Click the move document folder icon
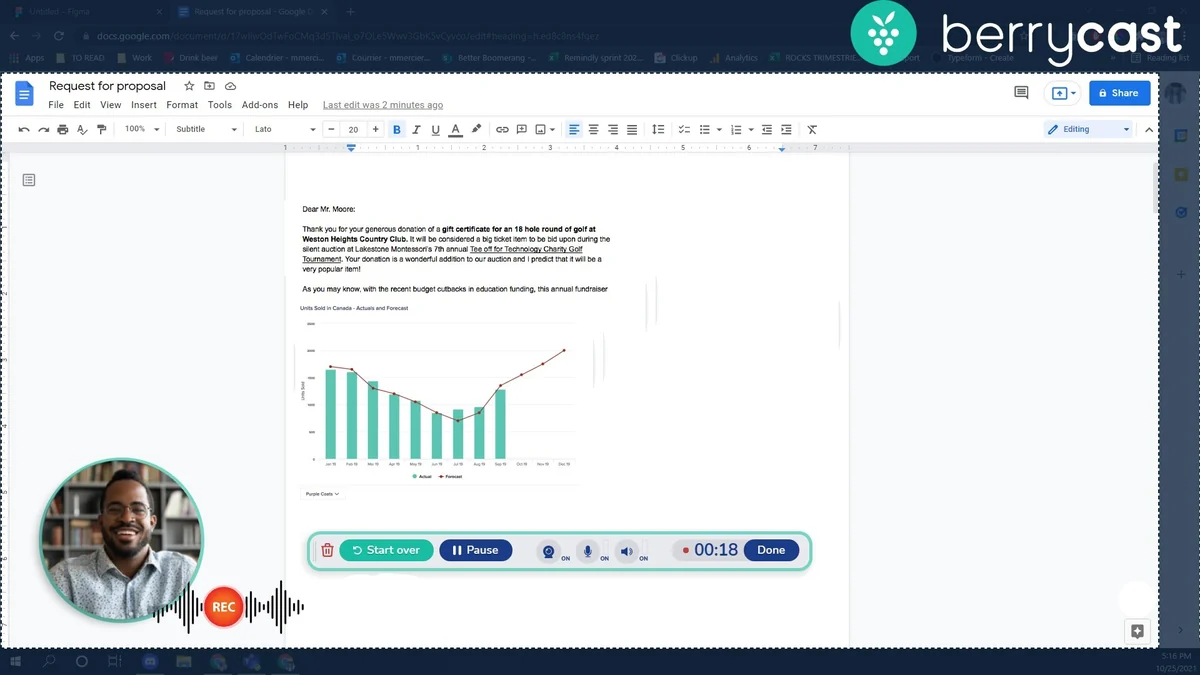 click(210, 87)
